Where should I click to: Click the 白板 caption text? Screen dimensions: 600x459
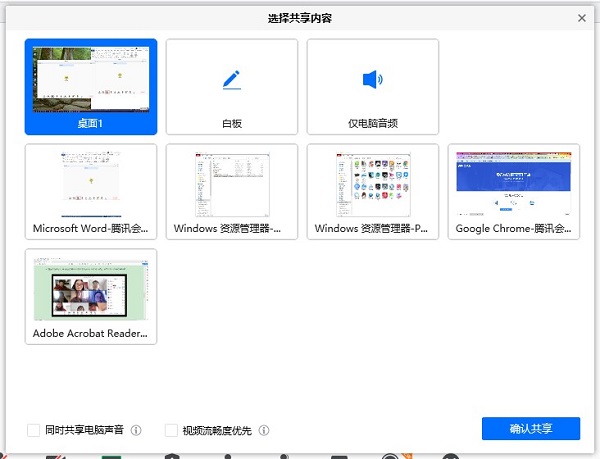(232, 124)
